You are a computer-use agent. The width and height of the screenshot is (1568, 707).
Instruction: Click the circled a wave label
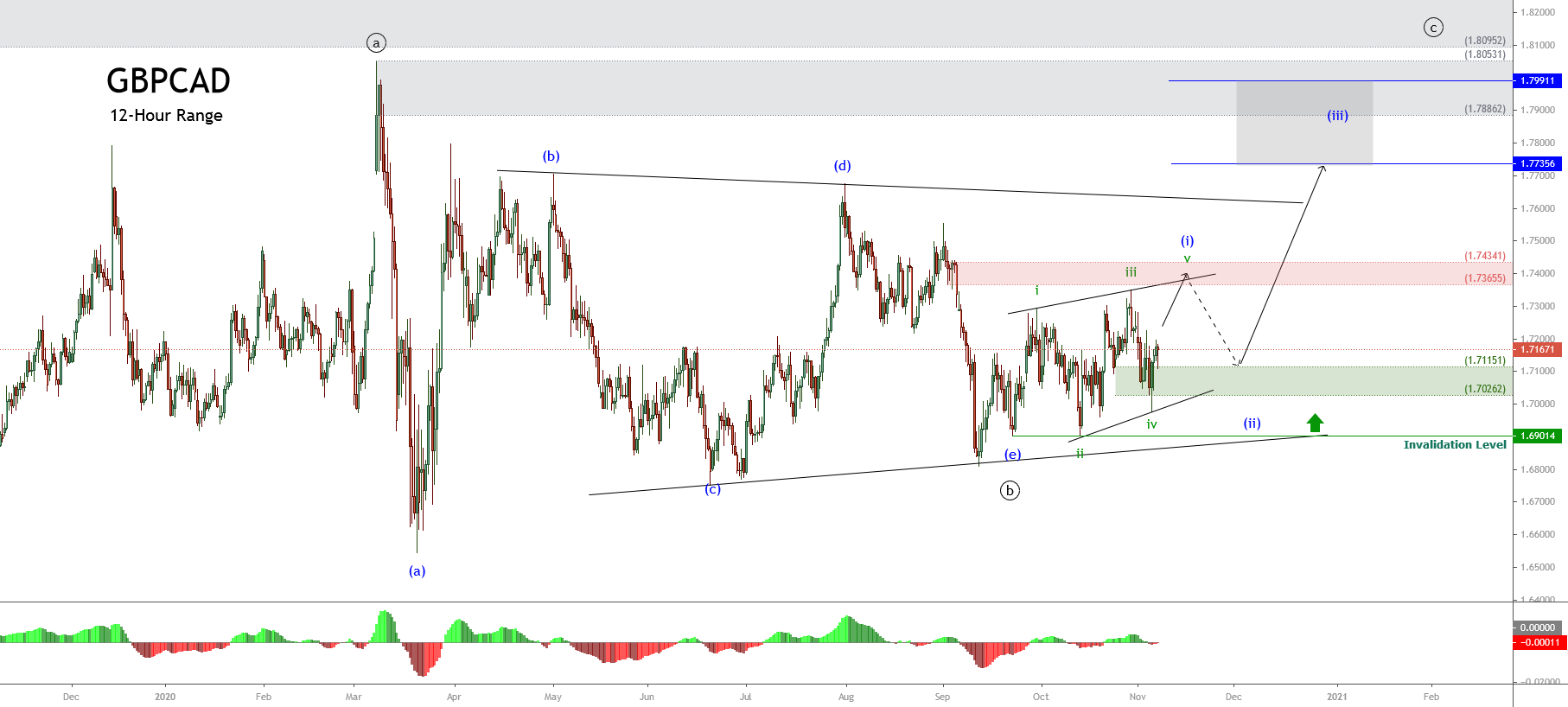pos(376,42)
